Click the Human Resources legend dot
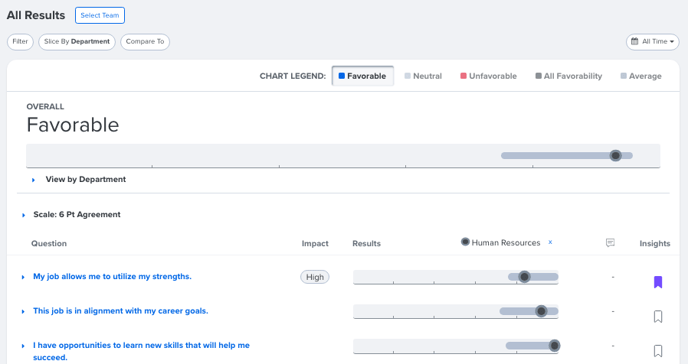This screenshot has width=688, height=364. (x=465, y=242)
